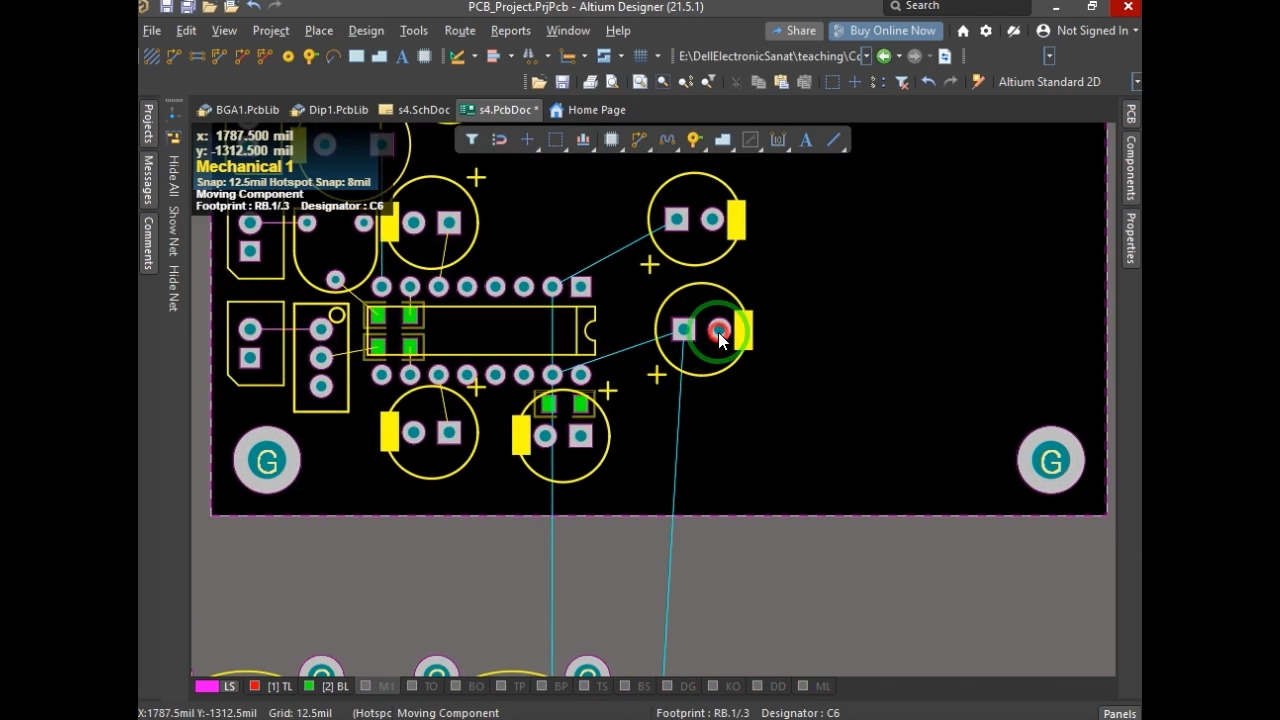Expand the Altium Standard 2D view dropdown
The image size is (1280, 720).
1136,82
